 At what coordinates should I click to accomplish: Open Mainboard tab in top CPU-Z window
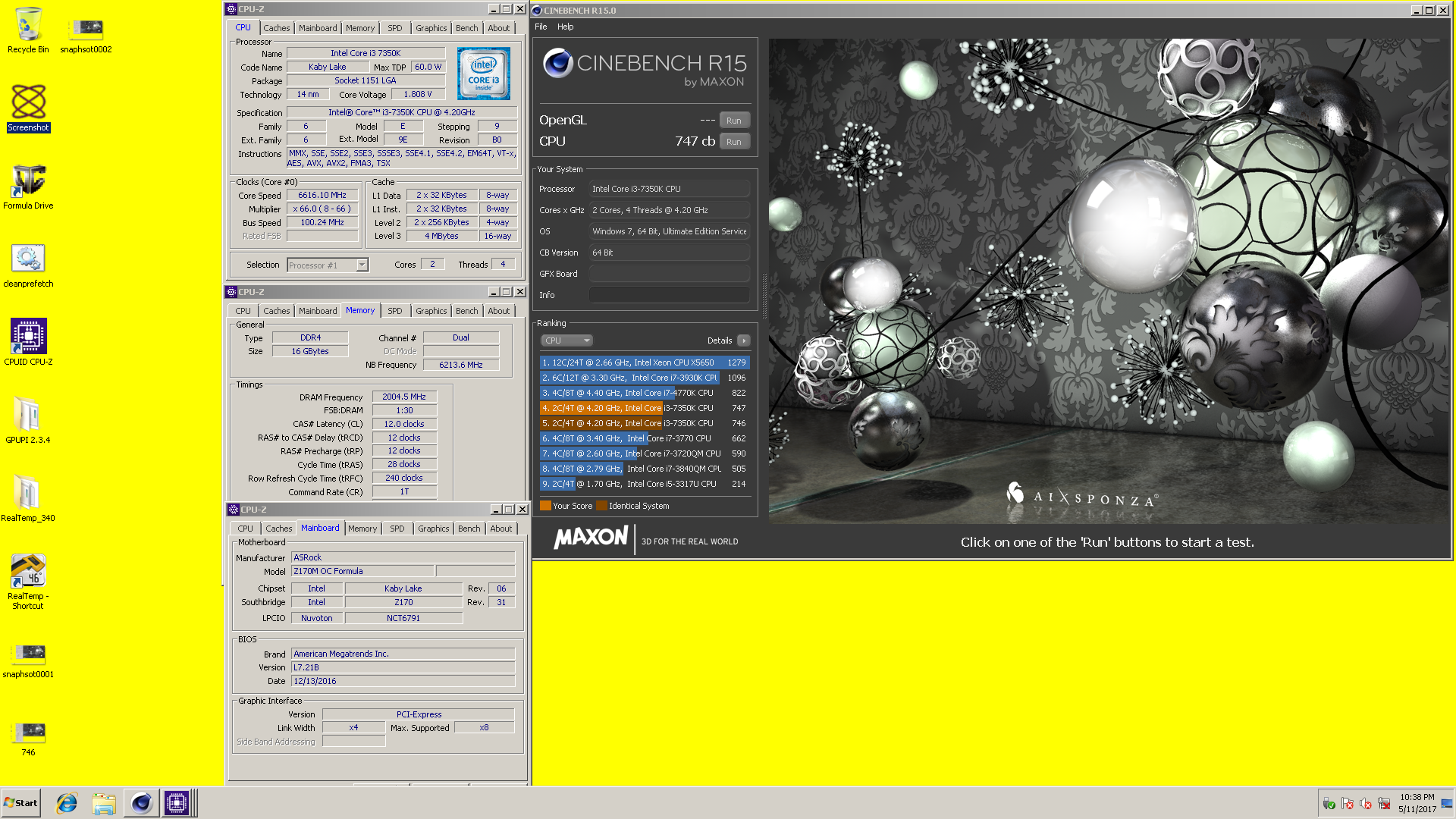point(318,28)
